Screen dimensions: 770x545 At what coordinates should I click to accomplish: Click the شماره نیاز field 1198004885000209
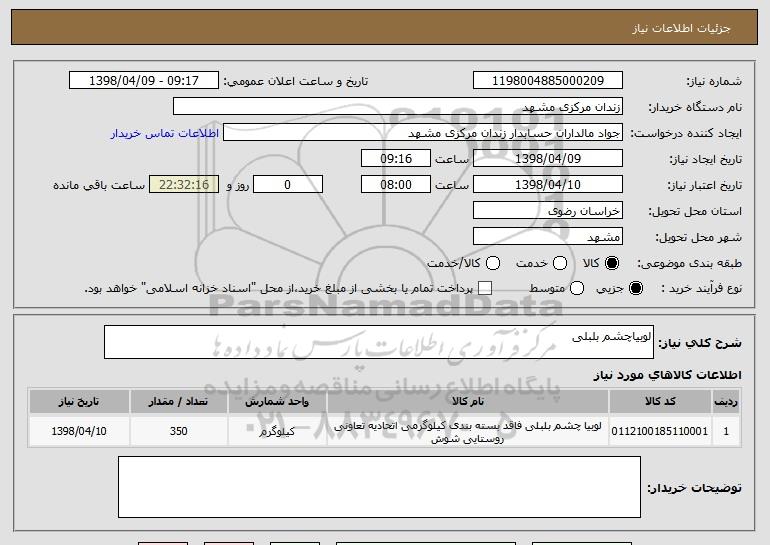tap(548, 81)
